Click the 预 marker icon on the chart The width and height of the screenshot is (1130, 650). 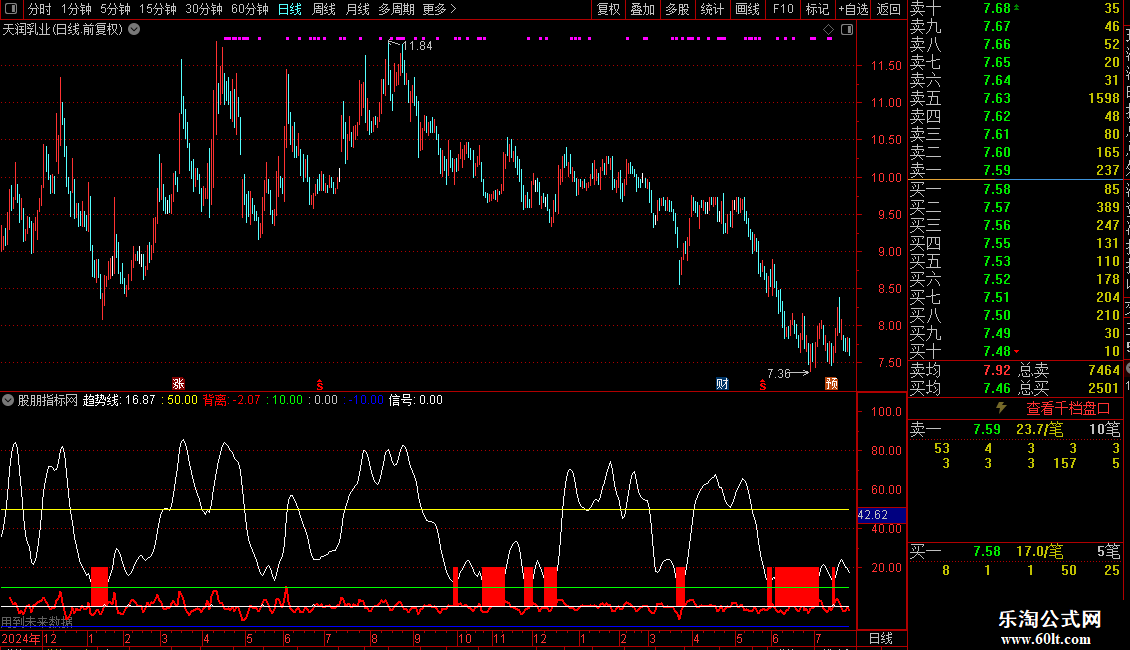(x=832, y=384)
